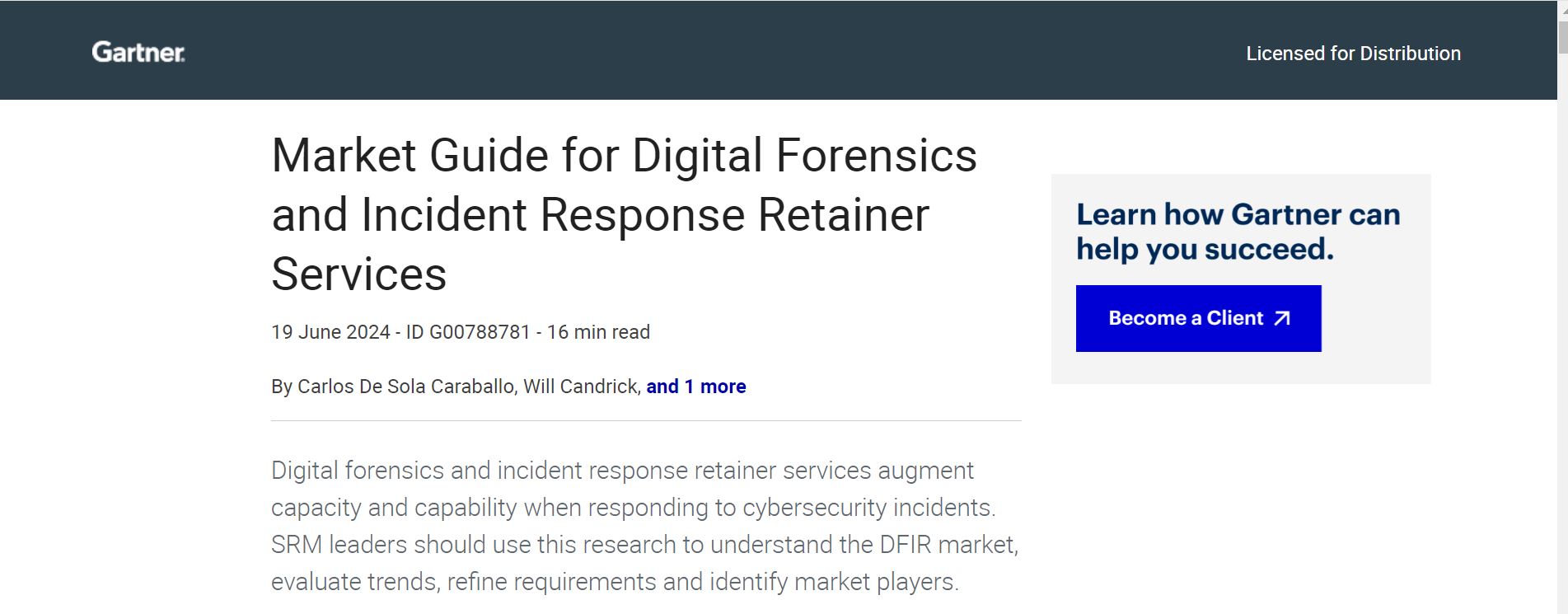Click 'Learn how Gartner can help you succeed' heading
Viewport: 1568px width, 614px height.
point(1238,232)
